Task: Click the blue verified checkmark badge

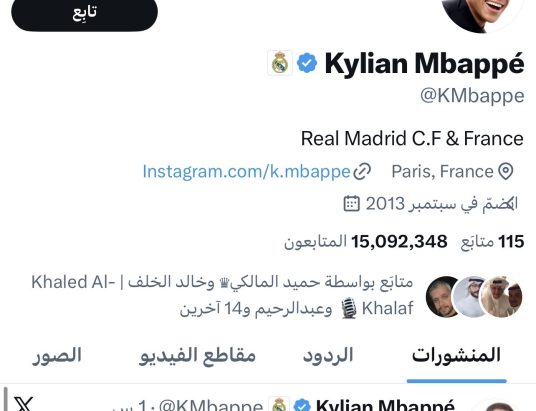Action: coord(307,63)
